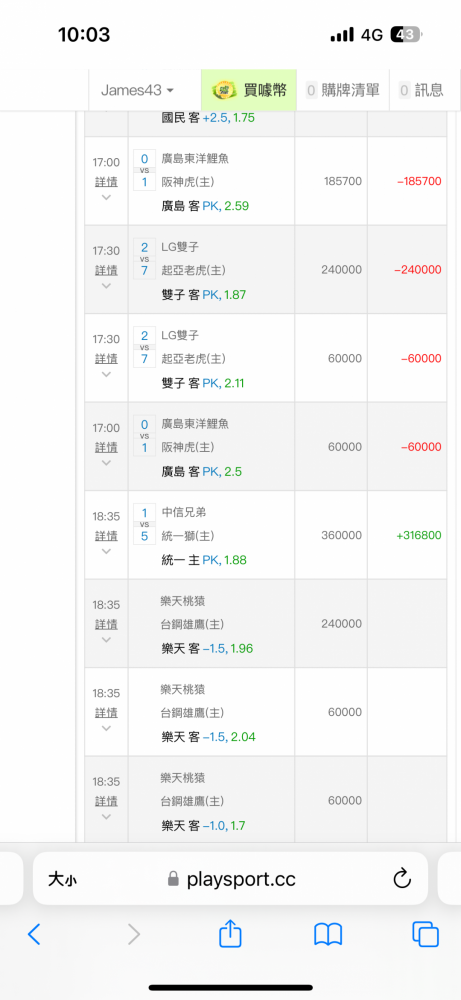Image resolution: width=461 pixels, height=1000 pixels.
Task: Open the 購牌清單 tab
Action: (x=343, y=91)
